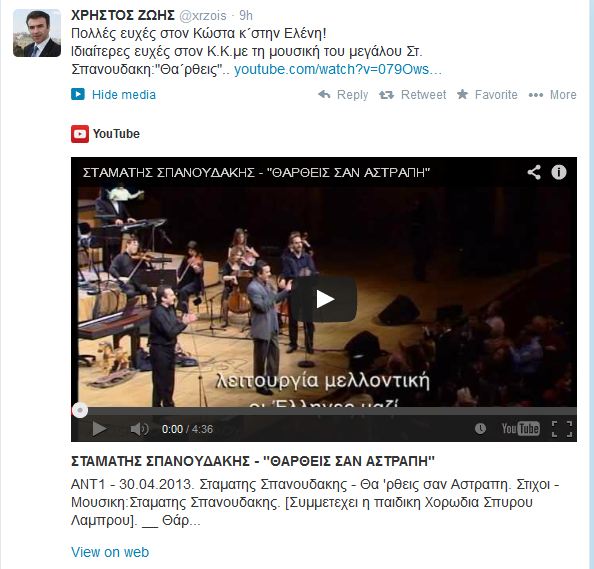Screen dimensions: 594x569
Task: Retweet this tweet
Action: pyautogui.click(x=412, y=94)
